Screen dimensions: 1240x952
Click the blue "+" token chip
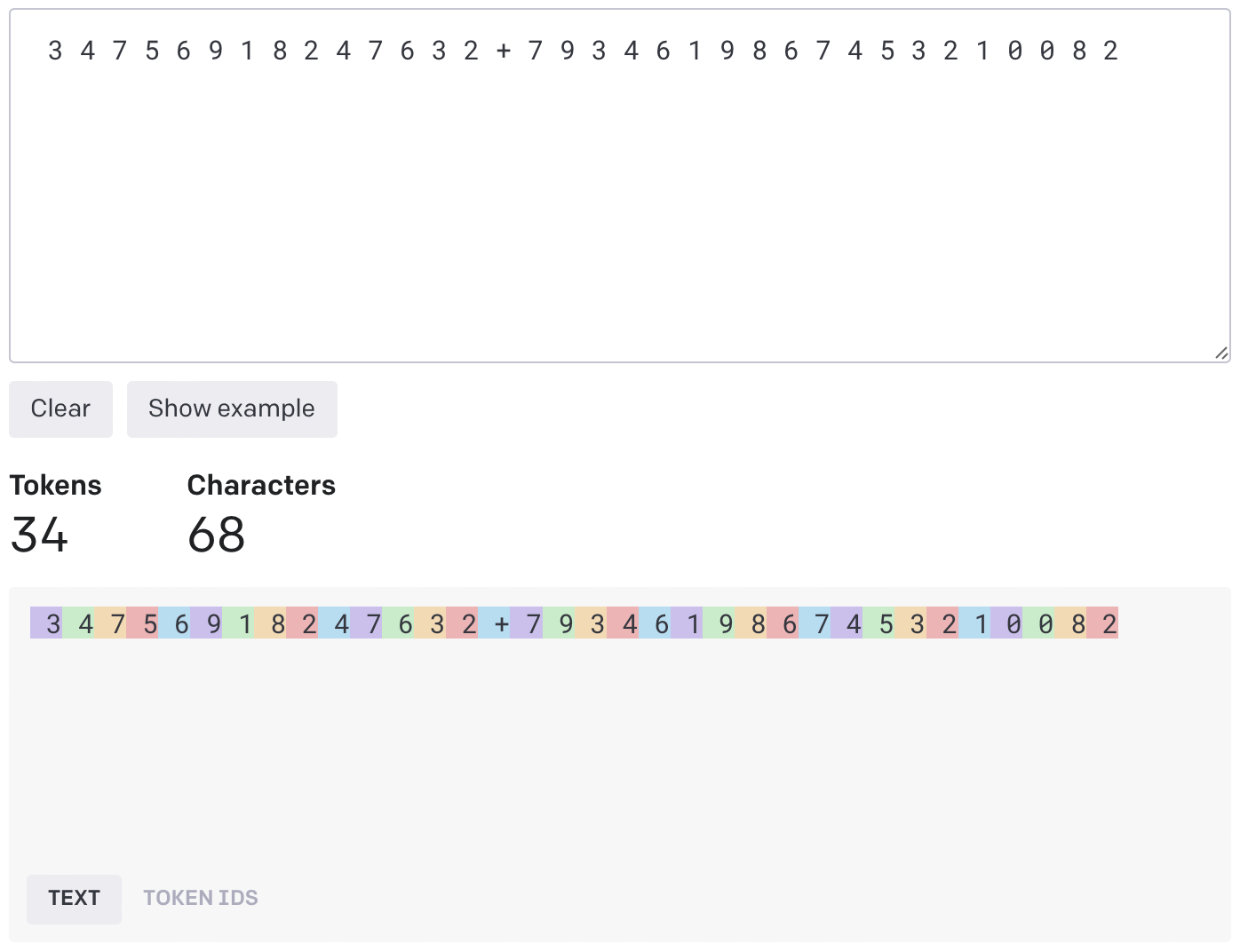coord(495,623)
